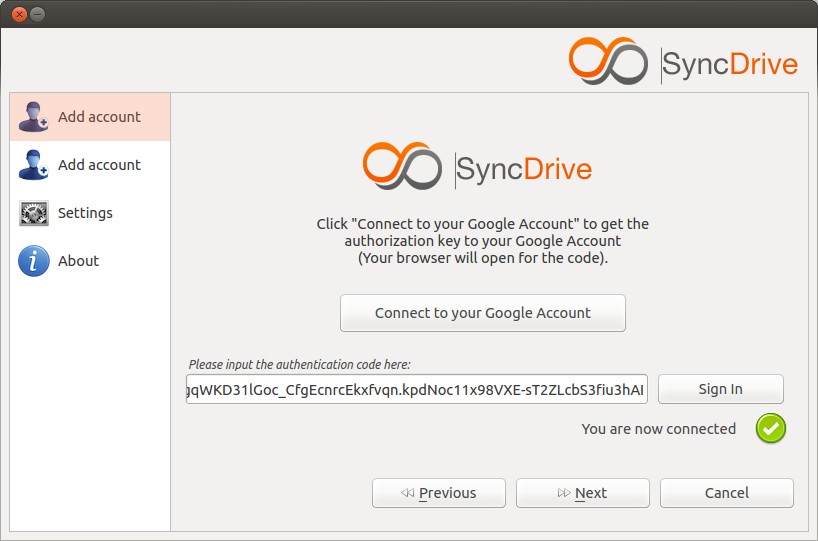
Task: Click Cancel to abort the wizard
Action: [727, 493]
